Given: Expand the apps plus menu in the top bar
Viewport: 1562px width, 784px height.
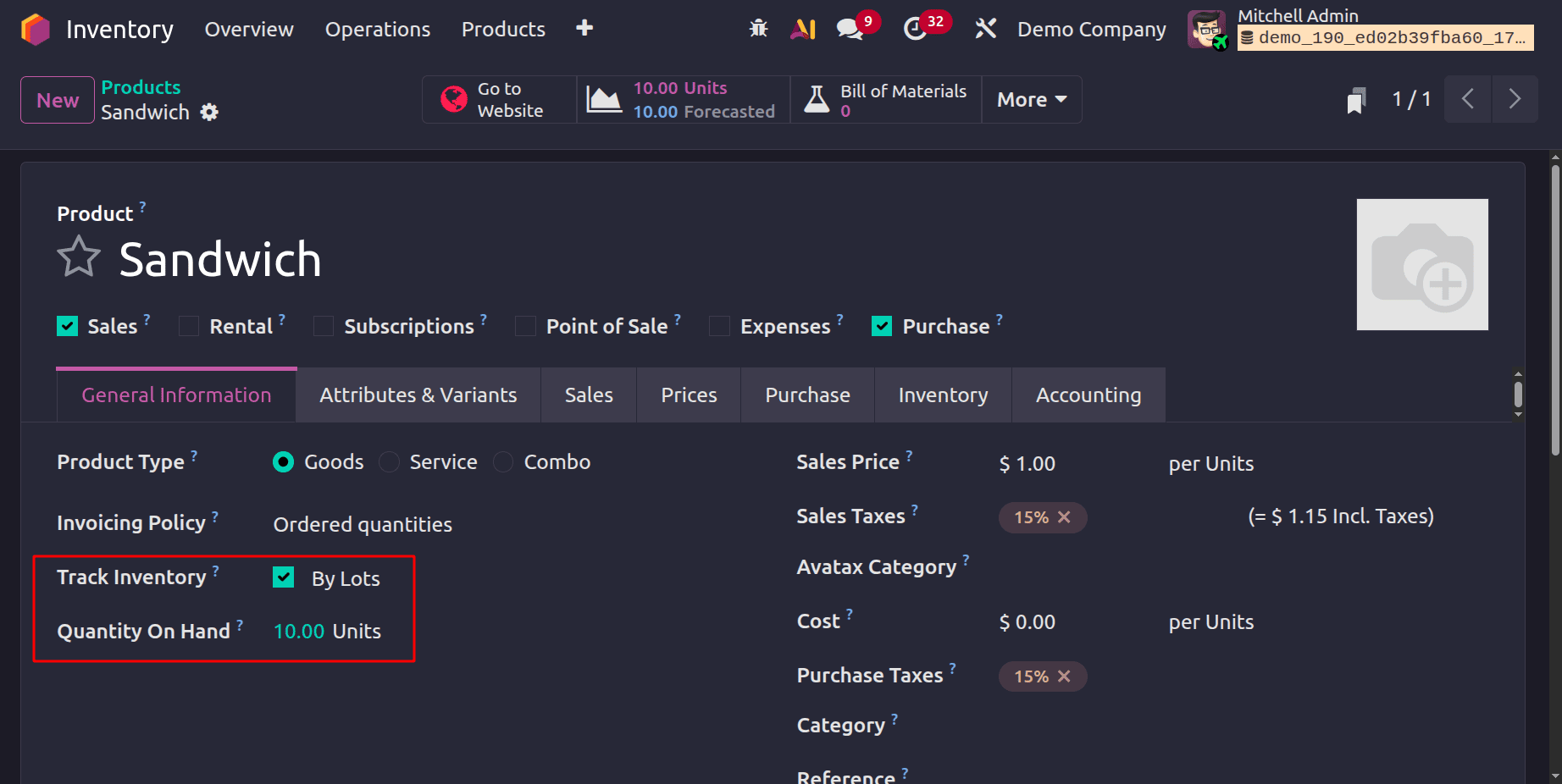Looking at the screenshot, I should point(584,28).
